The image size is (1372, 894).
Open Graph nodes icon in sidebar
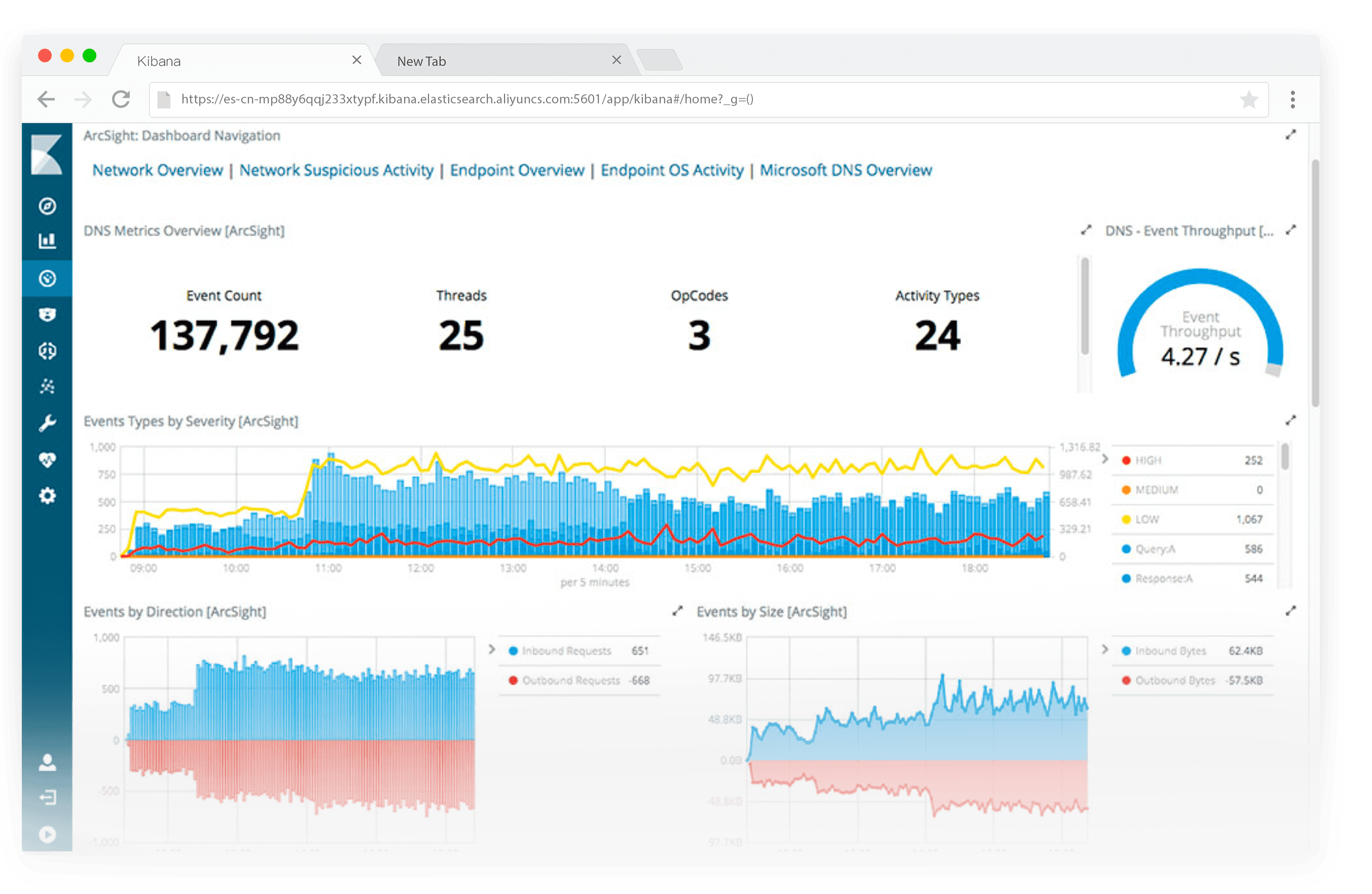[x=47, y=386]
